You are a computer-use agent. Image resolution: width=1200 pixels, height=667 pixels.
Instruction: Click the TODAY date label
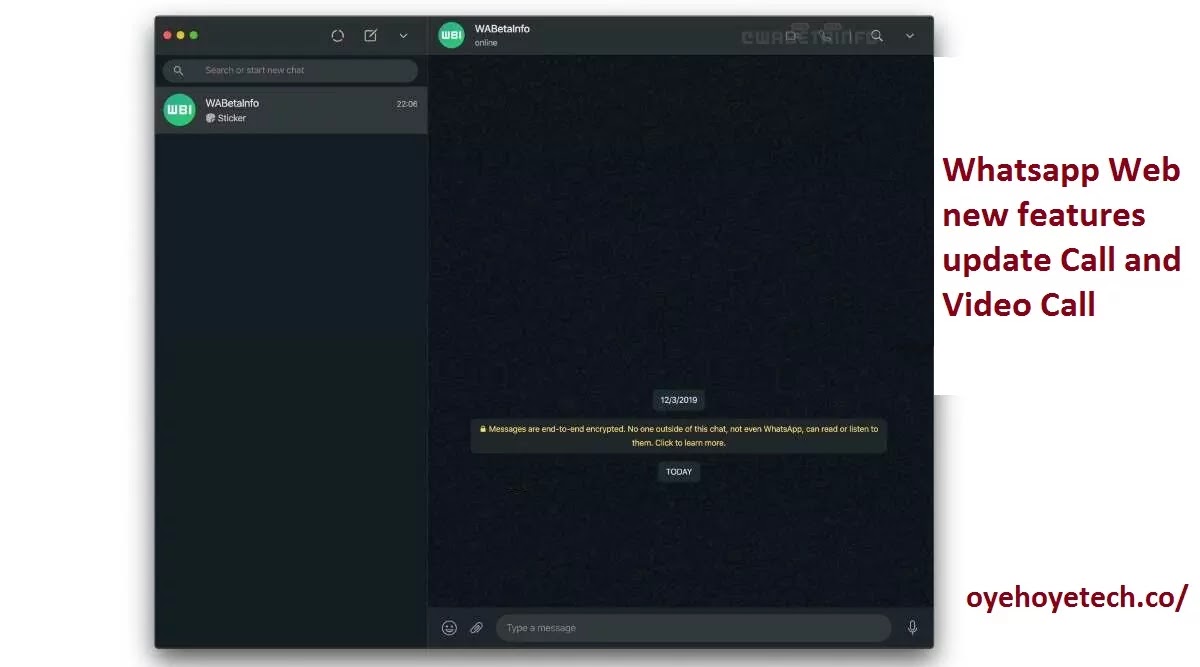679,472
